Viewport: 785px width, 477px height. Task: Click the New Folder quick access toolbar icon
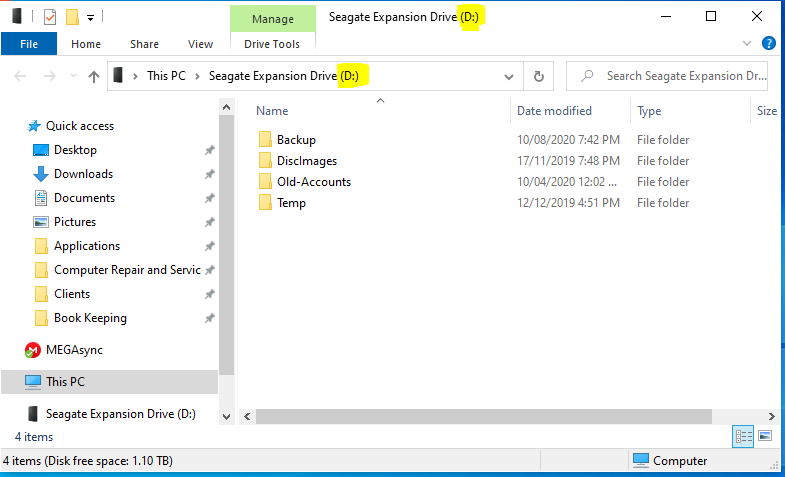(x=73, y=18)
